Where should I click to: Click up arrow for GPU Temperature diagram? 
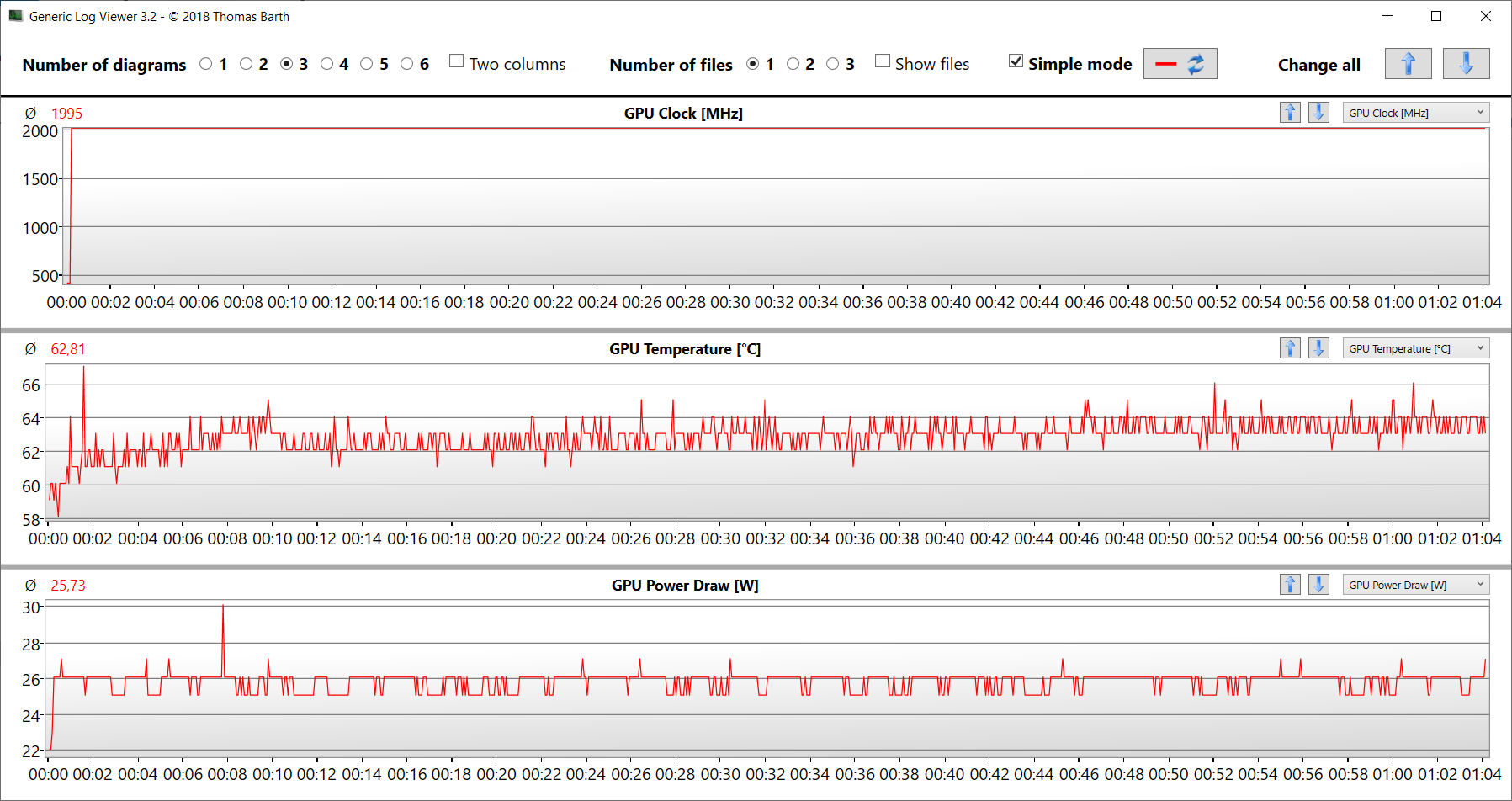(1290, 348)
